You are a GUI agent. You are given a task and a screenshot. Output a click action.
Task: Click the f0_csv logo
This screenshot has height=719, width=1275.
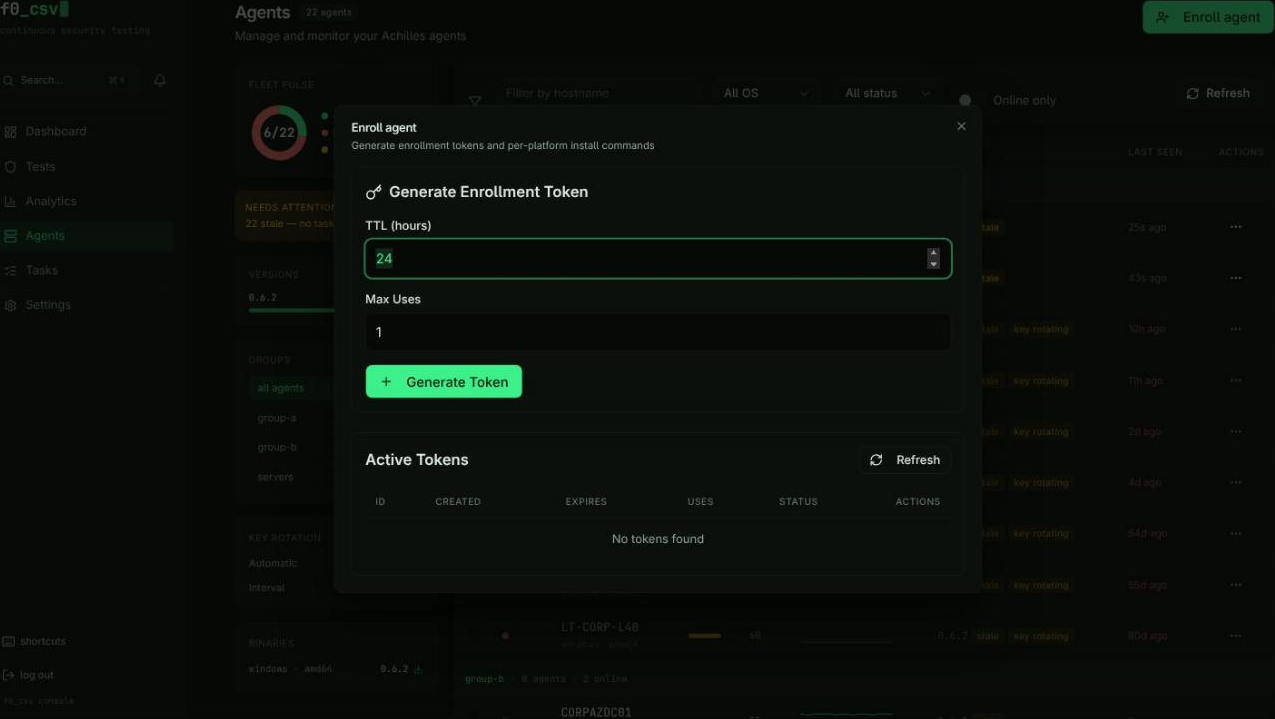(x=35, y=10)
